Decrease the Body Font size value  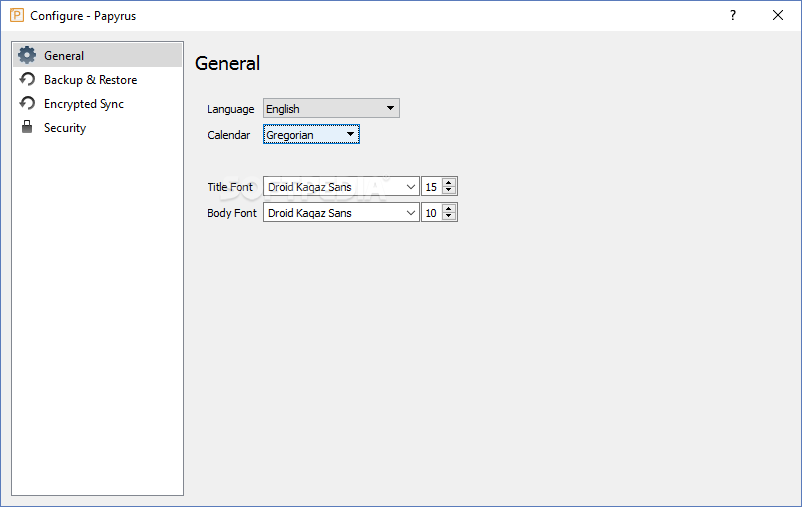(x=449, y=217)
